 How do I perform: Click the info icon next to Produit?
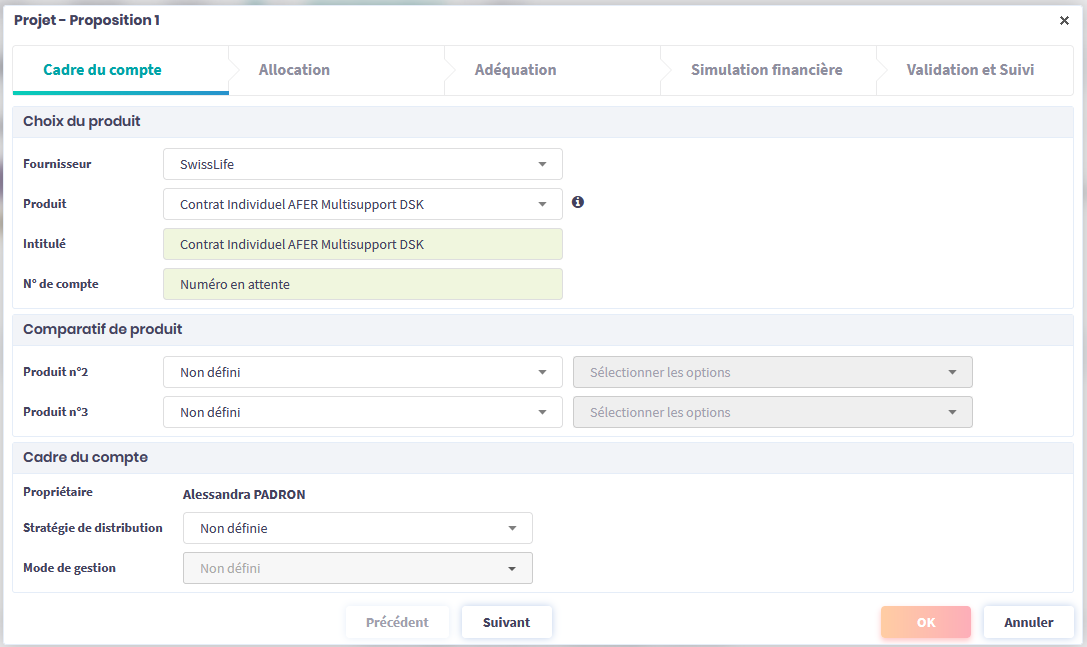(x=578, y=202)
